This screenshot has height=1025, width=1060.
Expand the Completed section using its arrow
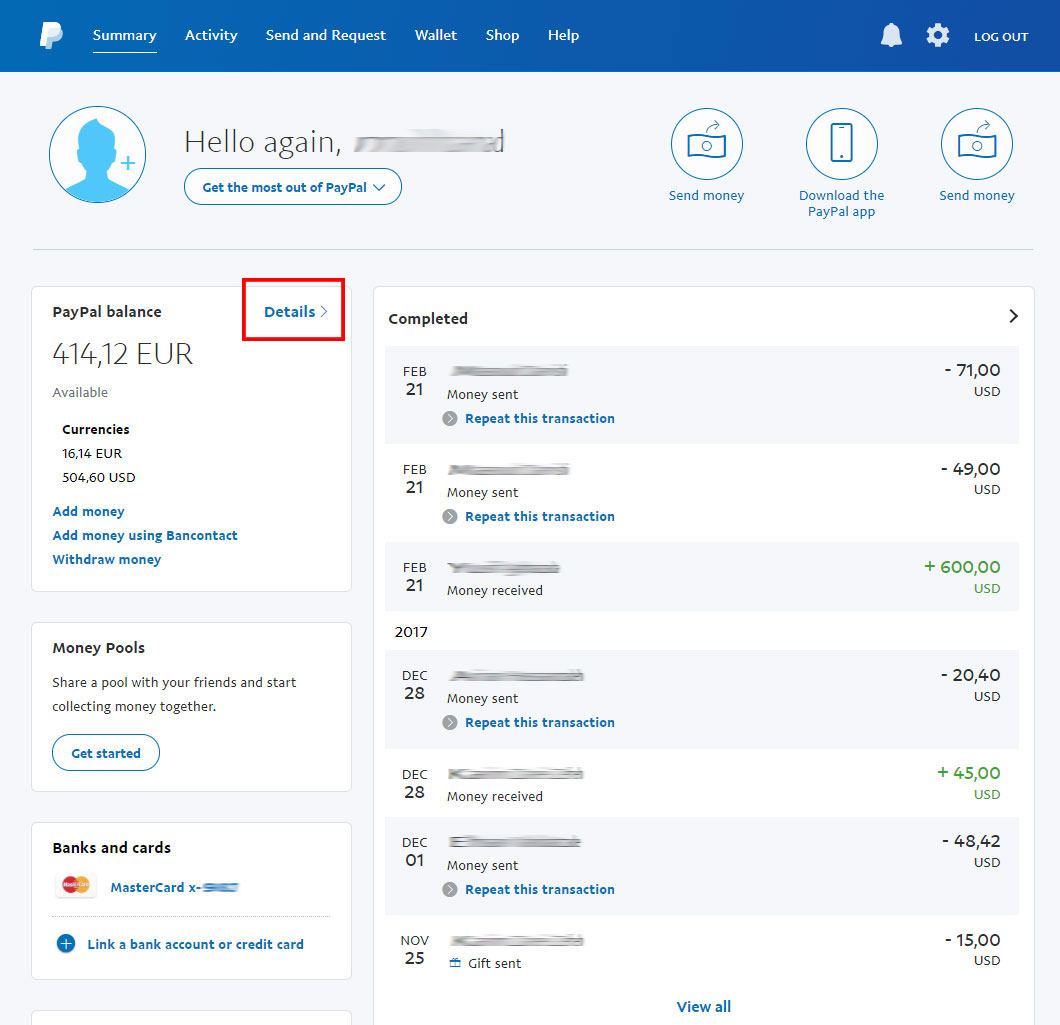1013,316
